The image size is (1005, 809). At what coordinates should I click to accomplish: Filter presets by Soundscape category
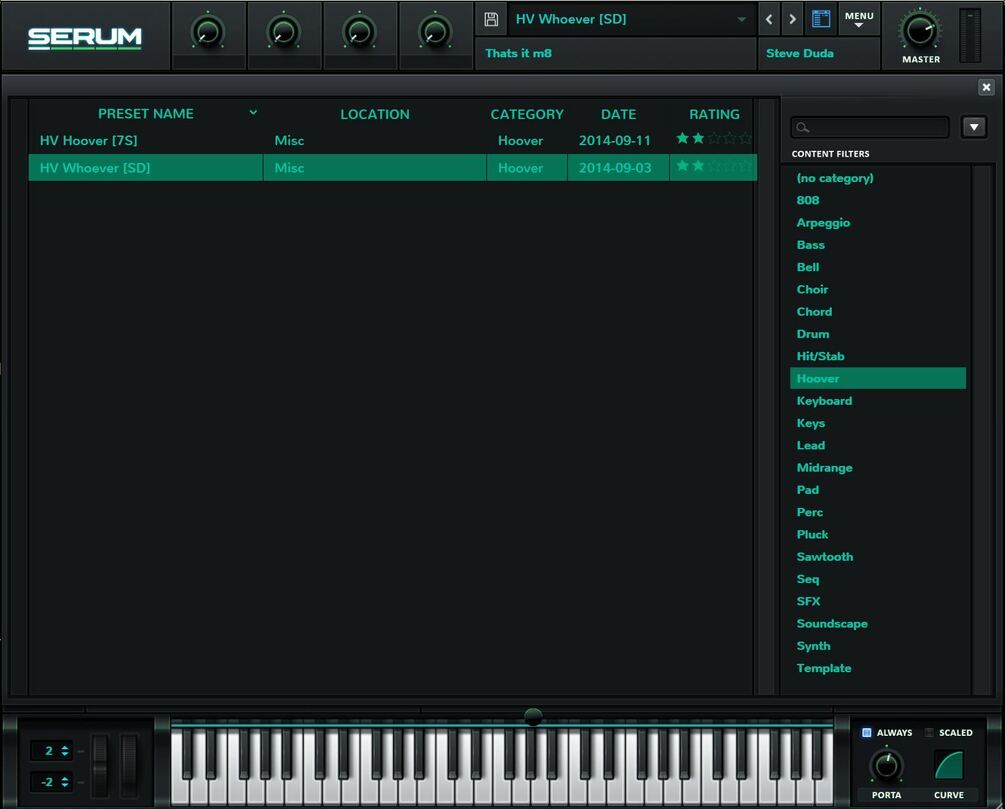tap(832, 623)
